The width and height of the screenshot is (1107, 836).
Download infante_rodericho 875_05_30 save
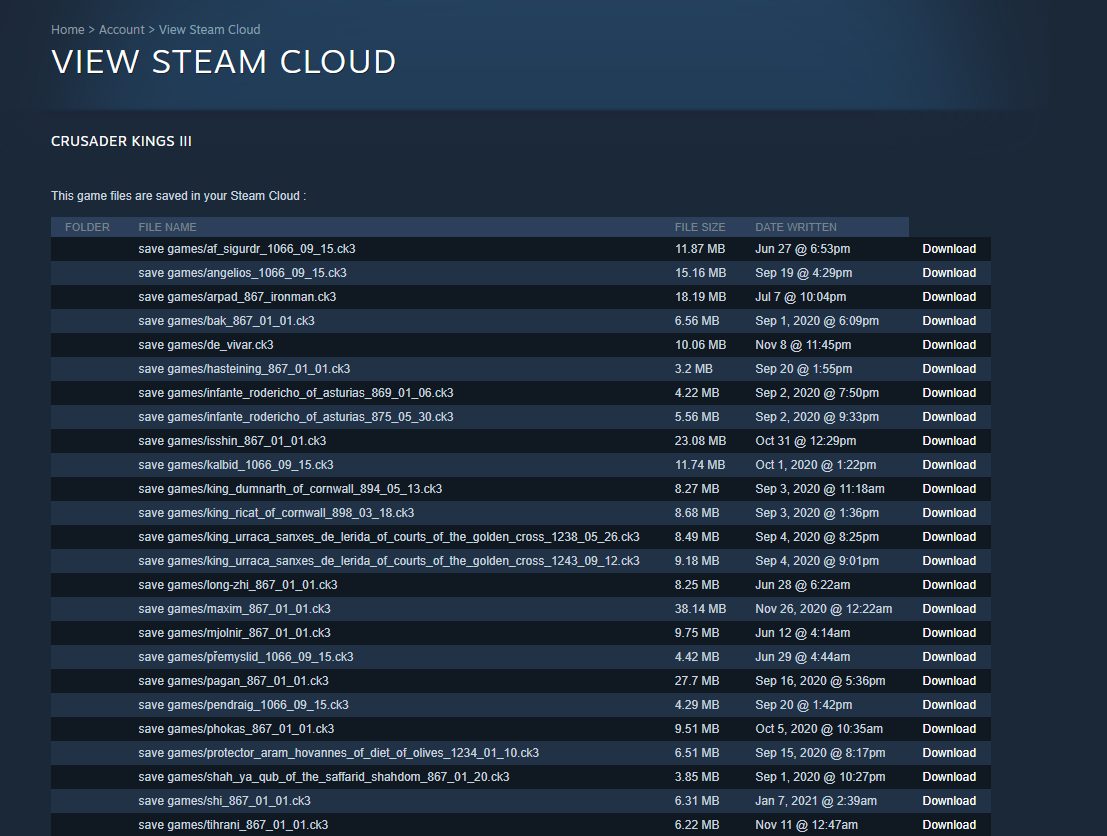click(949, 417)
